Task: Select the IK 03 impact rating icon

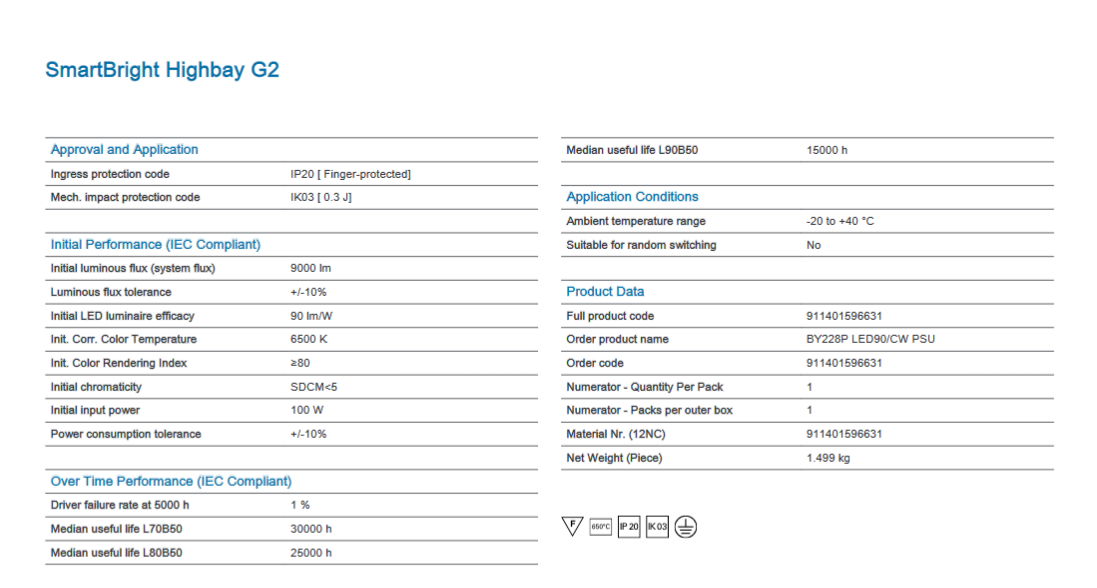Action: (656, 527)
